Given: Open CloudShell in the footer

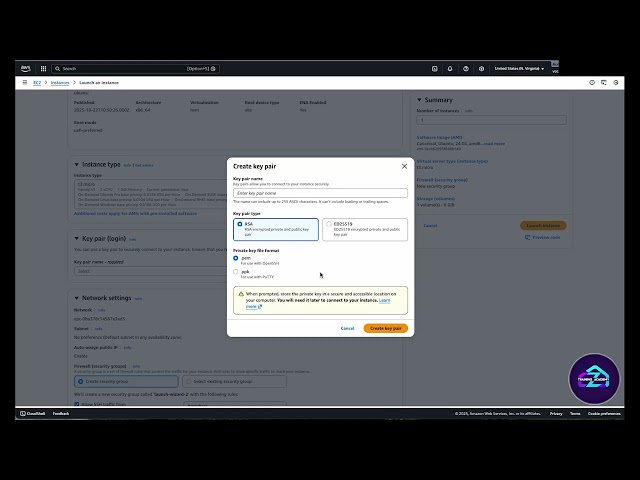Looking at the screenshot, I should (x=33, y=413).
